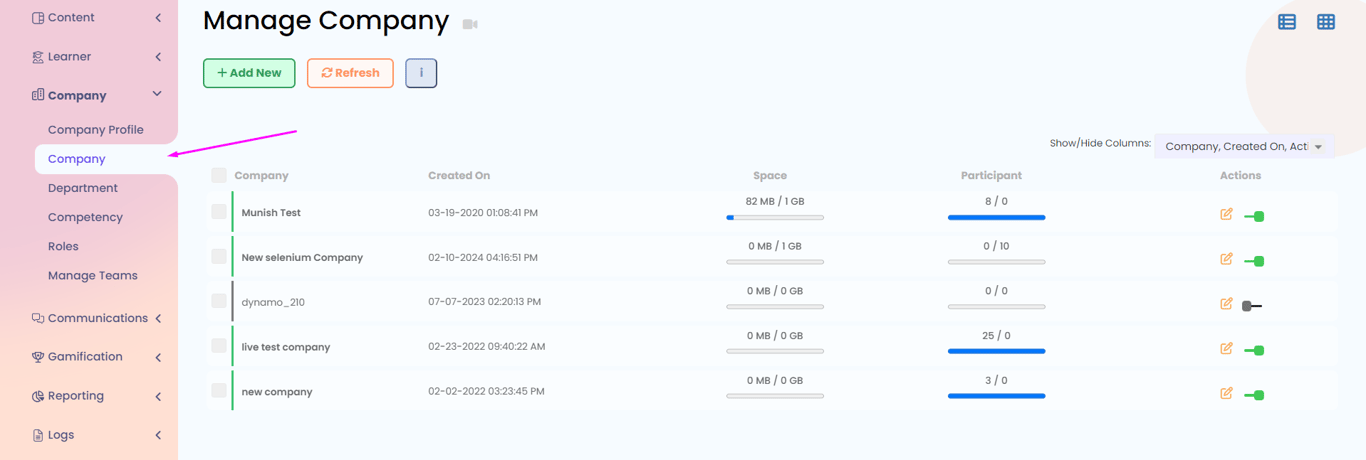Edit the Munish Test company
This screenshot has height=460, width=1366.
pyautogui.click(x=1226, y=214)
